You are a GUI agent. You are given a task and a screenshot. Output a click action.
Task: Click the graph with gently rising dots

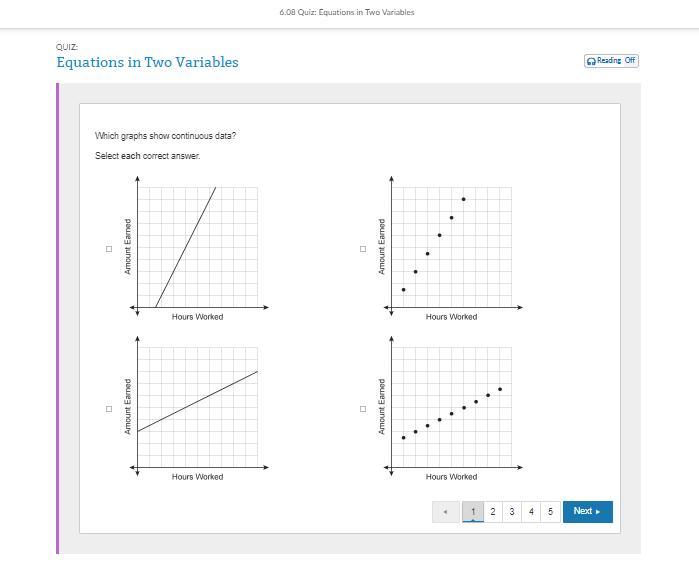click(x=451, y=407)
